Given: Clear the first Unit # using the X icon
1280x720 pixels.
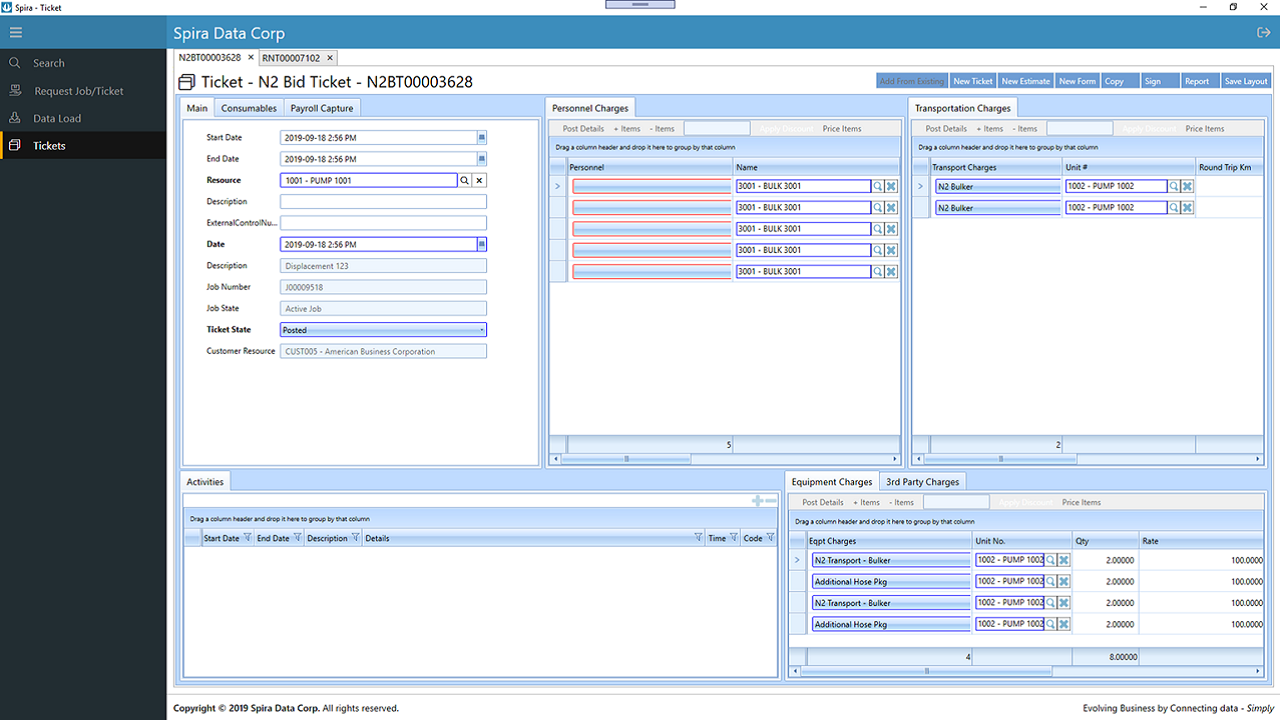Looking at the screenshot, I should point(1186,186).
